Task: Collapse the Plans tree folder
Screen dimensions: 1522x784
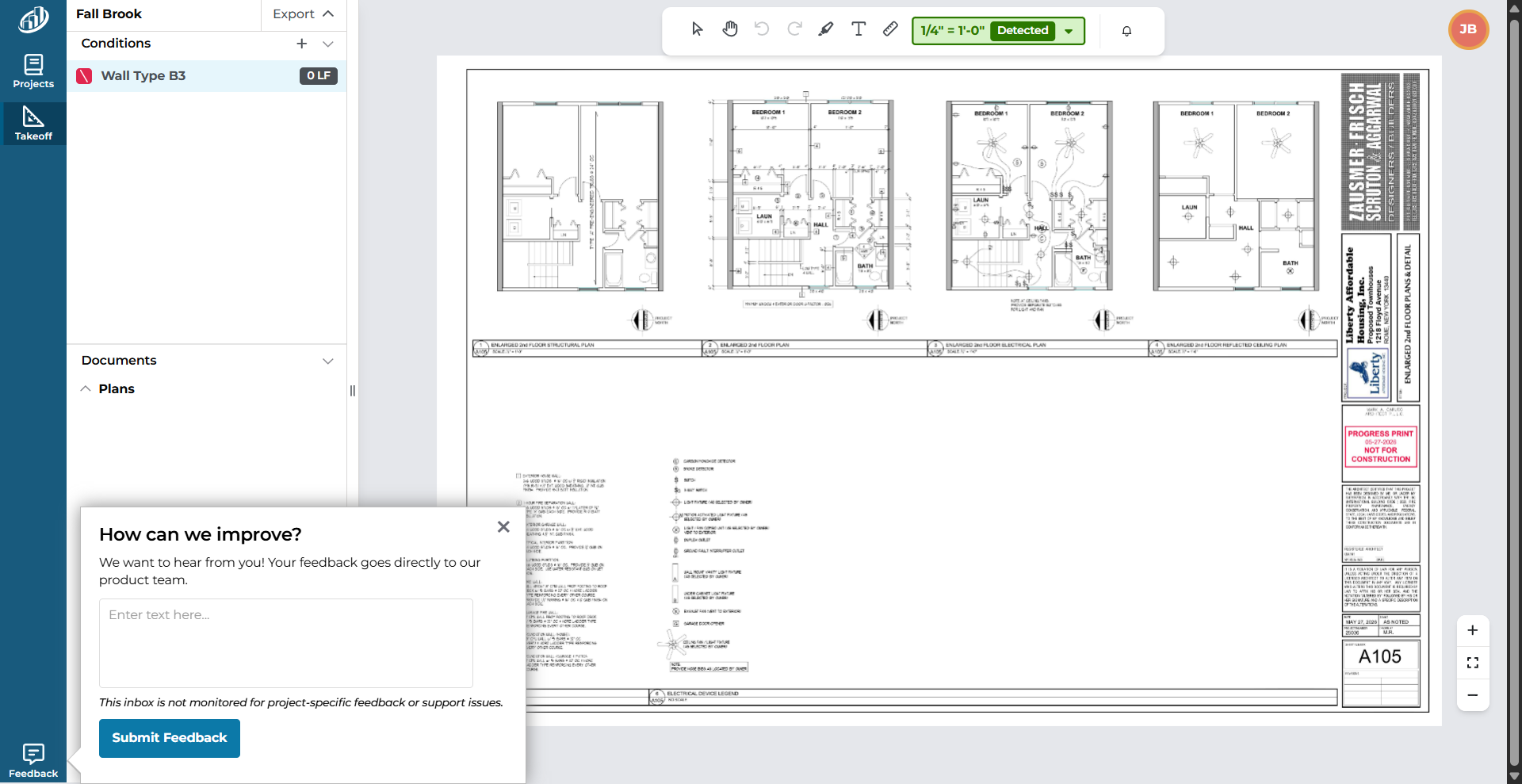Action: [x=86, y=389]
